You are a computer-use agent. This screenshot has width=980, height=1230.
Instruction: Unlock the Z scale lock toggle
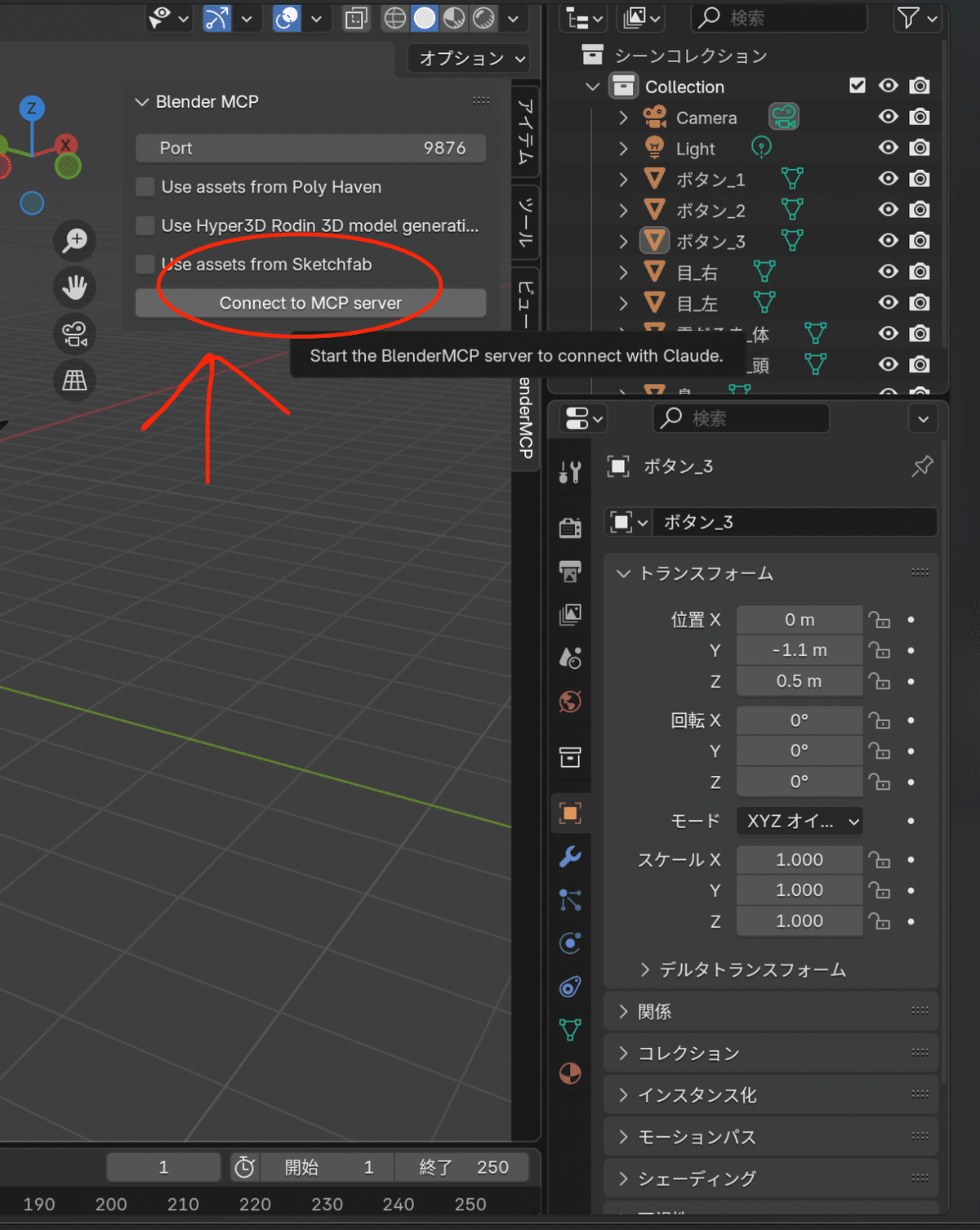tap(880, 920)
